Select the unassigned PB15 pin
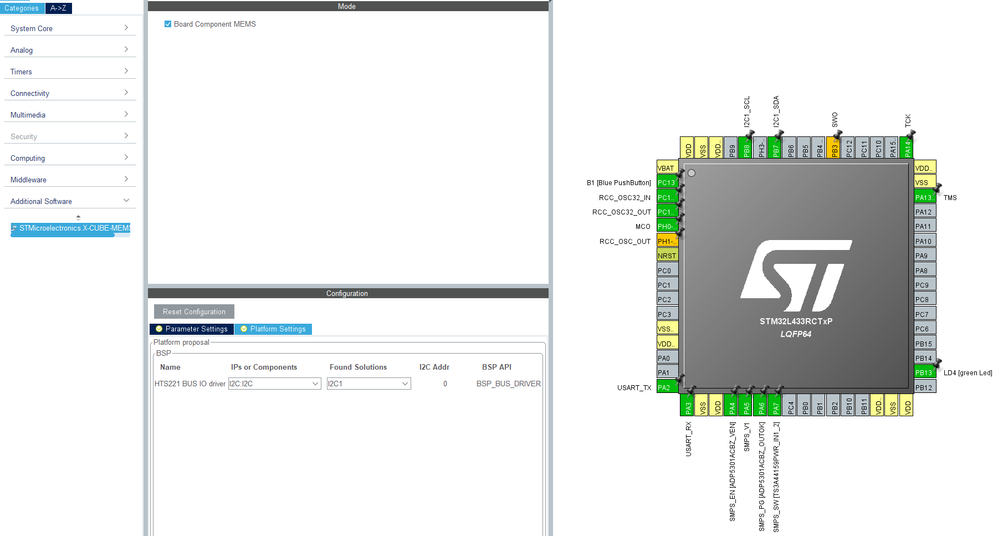This screenshot has width=998, height=536. pos(925,344)
